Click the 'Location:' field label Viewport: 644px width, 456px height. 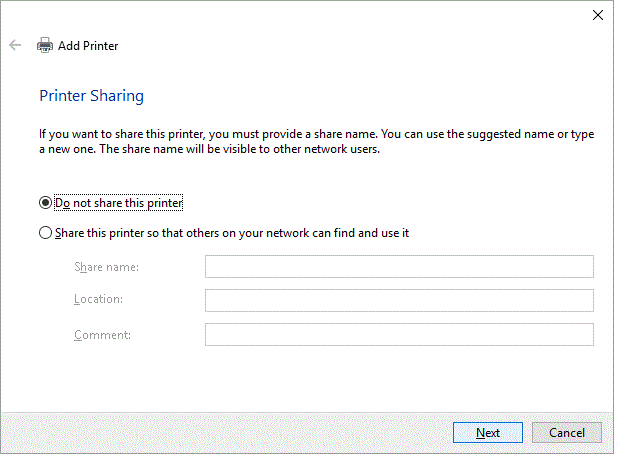98,300
